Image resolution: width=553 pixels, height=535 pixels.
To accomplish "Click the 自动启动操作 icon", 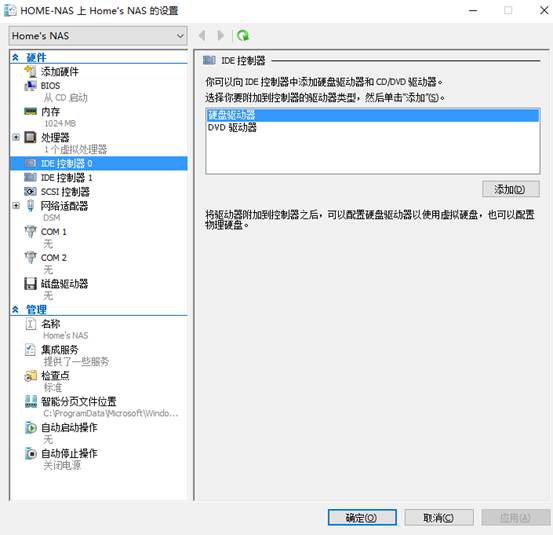I will (x=30, y=427).
